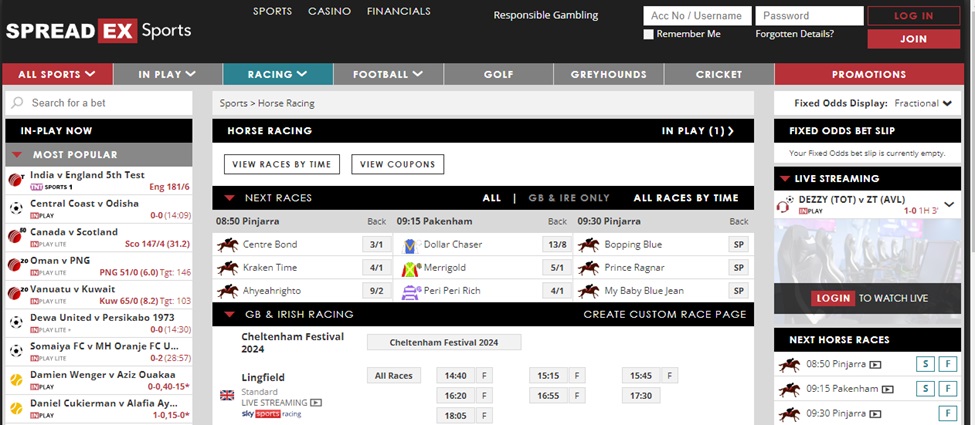
Task: Click the Peri Peri Rich silk icon
Action: point(409,291)
